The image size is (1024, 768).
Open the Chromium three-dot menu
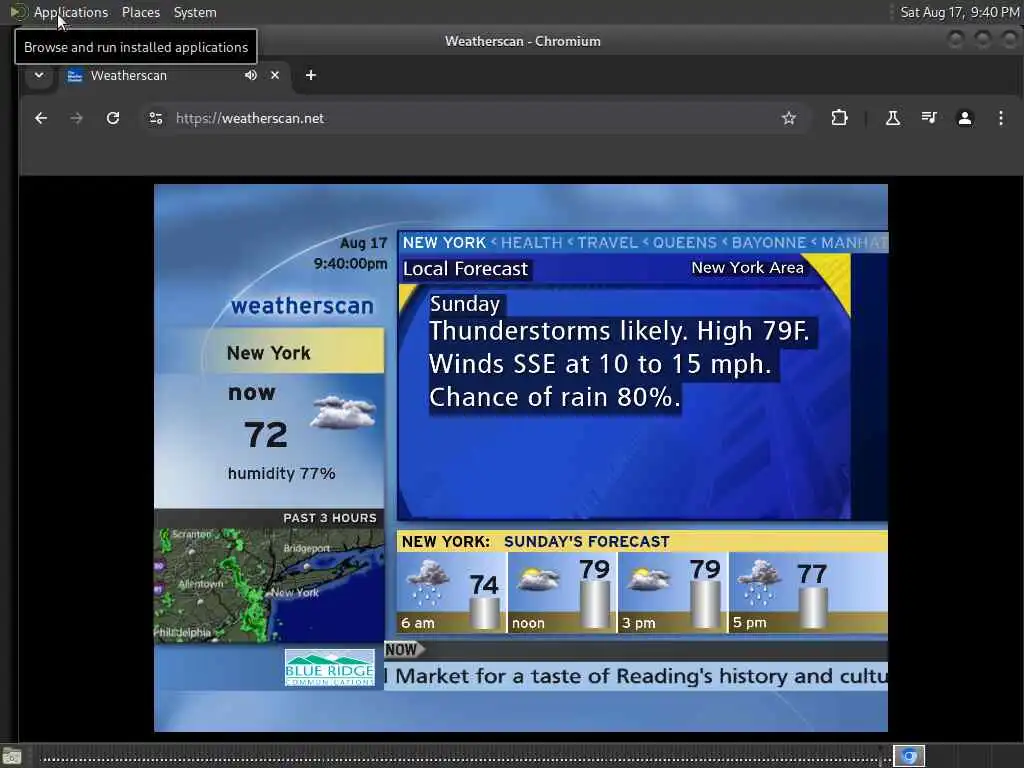point(1000,118)
